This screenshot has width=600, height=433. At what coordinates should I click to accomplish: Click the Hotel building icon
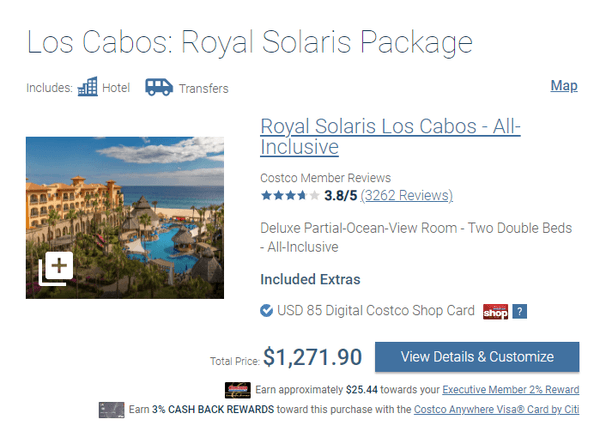point(87,87)
